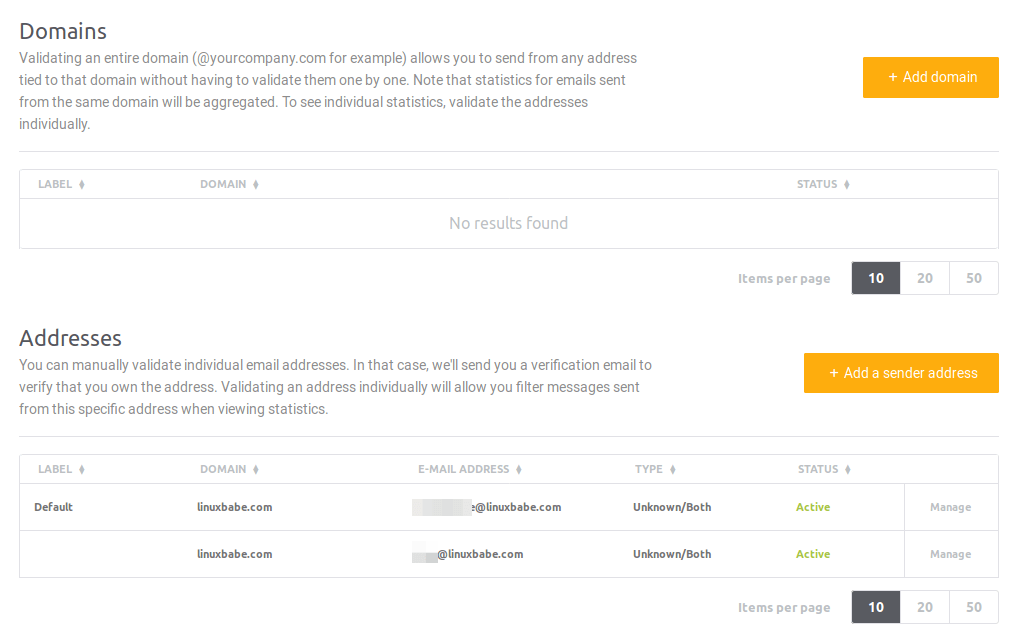Image resolution: width=1022 pixels, height=635 pixels.
Task: Select 20 items per page for Domains
Action: pos(925,279)
